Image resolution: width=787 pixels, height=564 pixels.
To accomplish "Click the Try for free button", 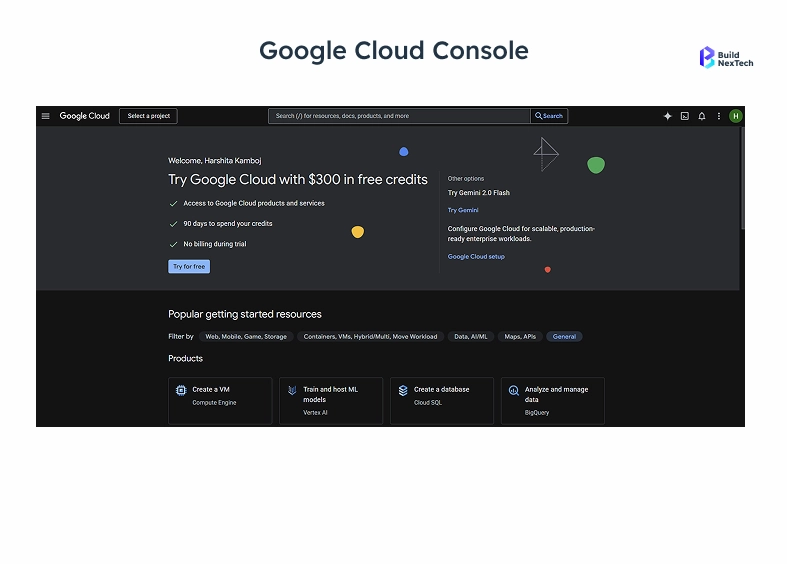I will pyautogui.click(x=189, y=266).
